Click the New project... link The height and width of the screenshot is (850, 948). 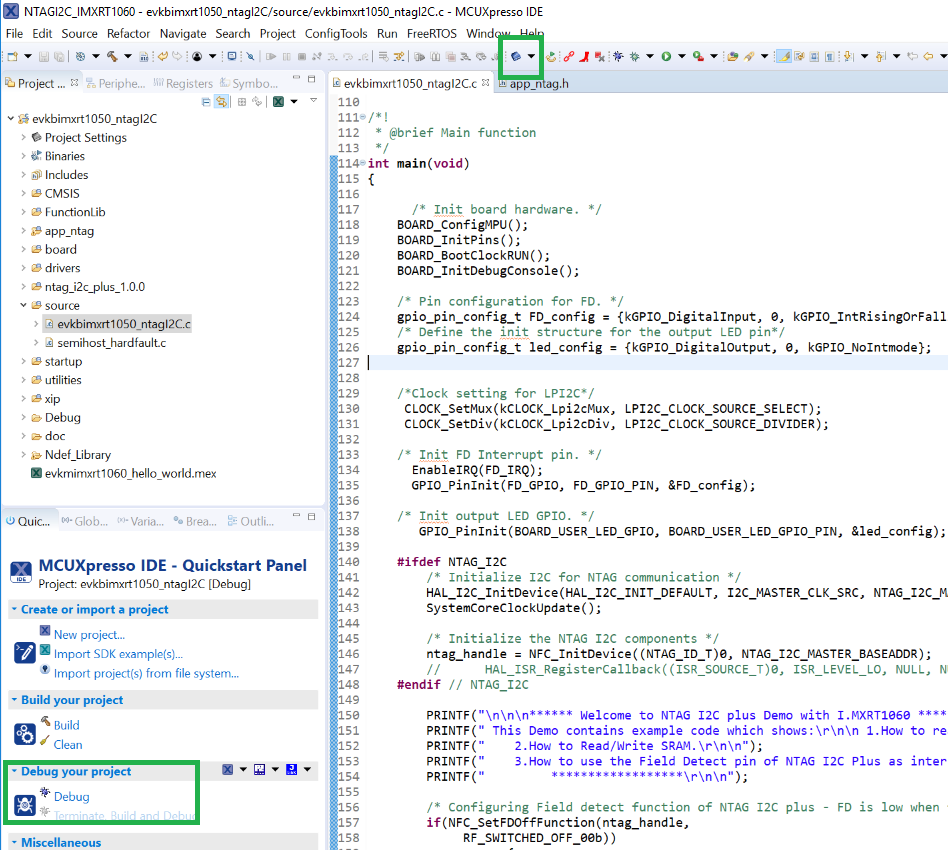(x=89, y=635)
